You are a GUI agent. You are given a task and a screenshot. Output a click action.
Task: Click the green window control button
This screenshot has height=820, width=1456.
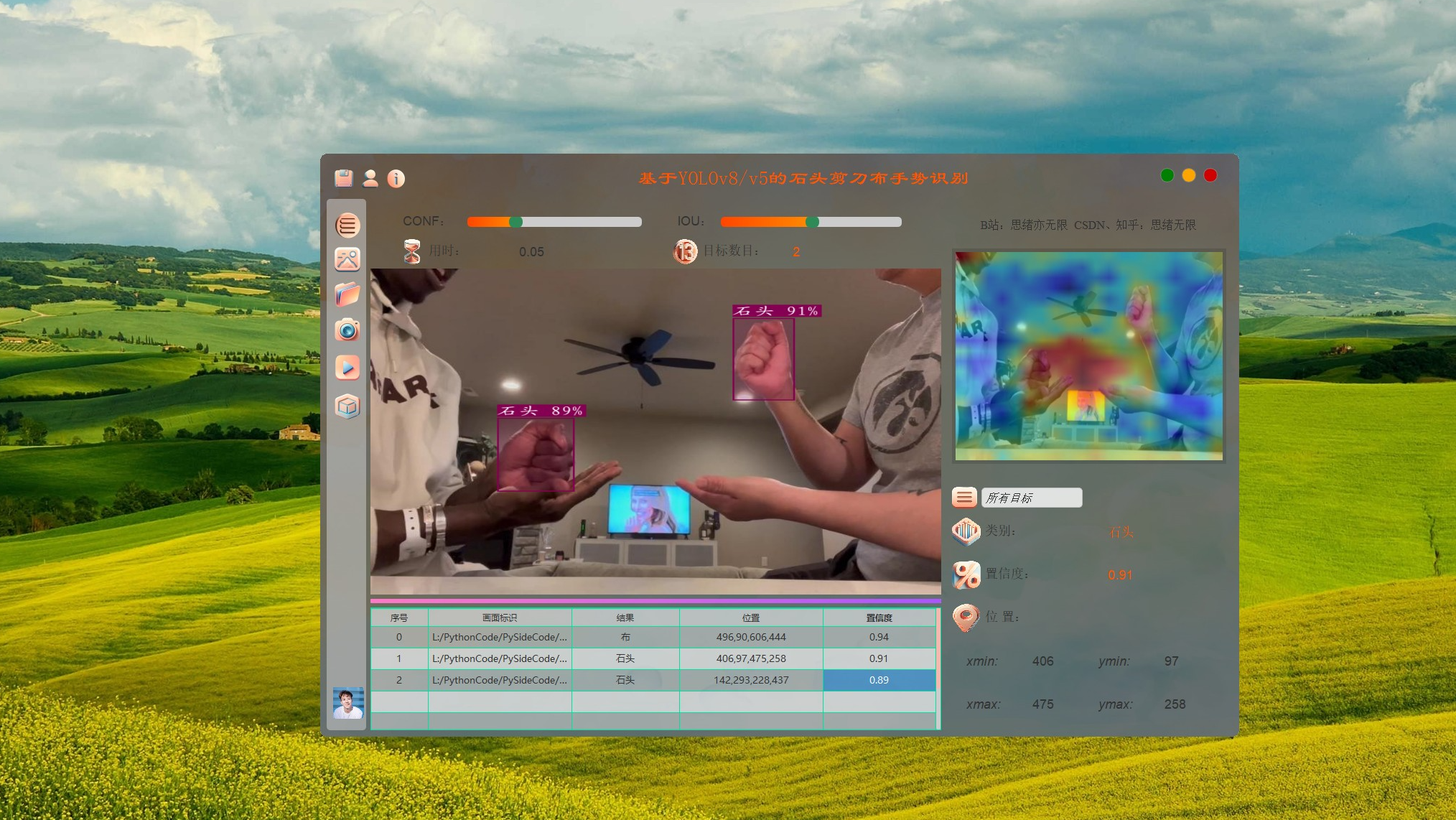click(x=1167, y=175)
